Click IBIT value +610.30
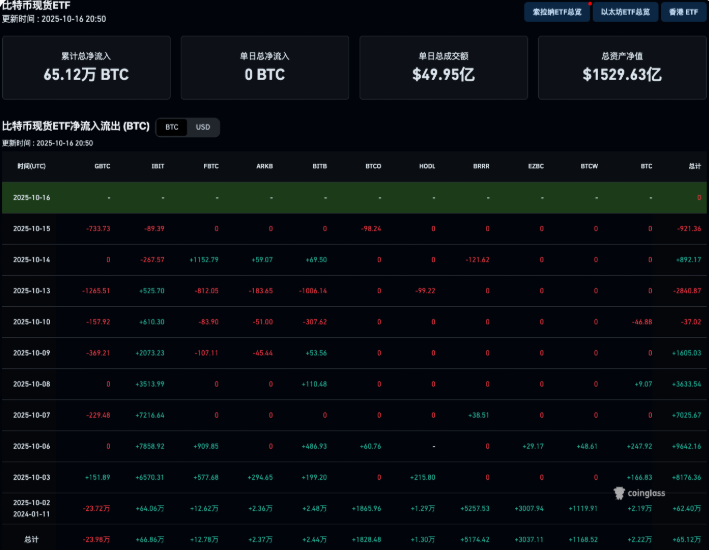 (152, 322)
